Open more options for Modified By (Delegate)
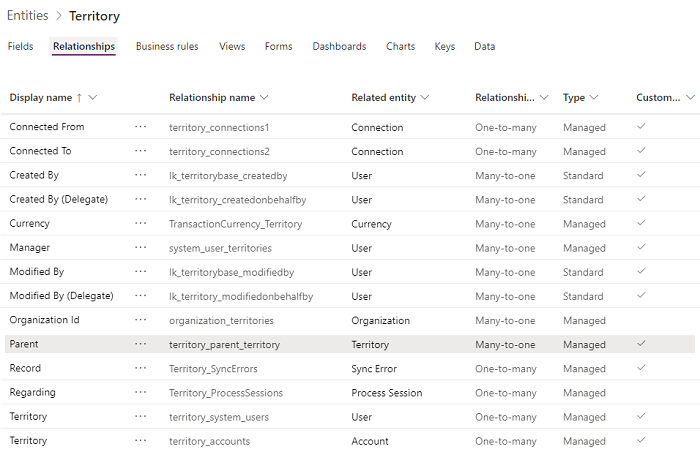This screenshot has width=700, height=460. (x=141, y=296)
